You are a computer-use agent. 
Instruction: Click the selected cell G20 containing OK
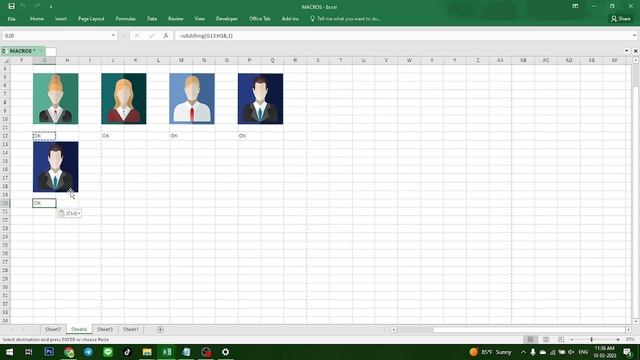pos(44,203)
